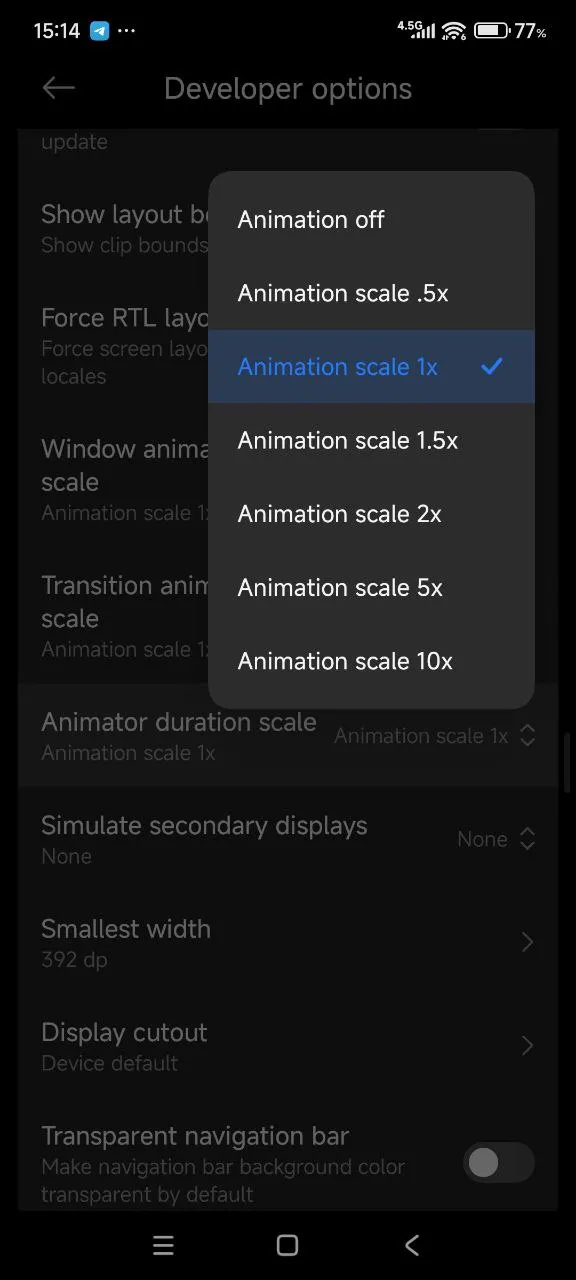The image size is (576, 1280).
Task: Tap the three-dot notifications overflow icon
Action: (127, 31)
